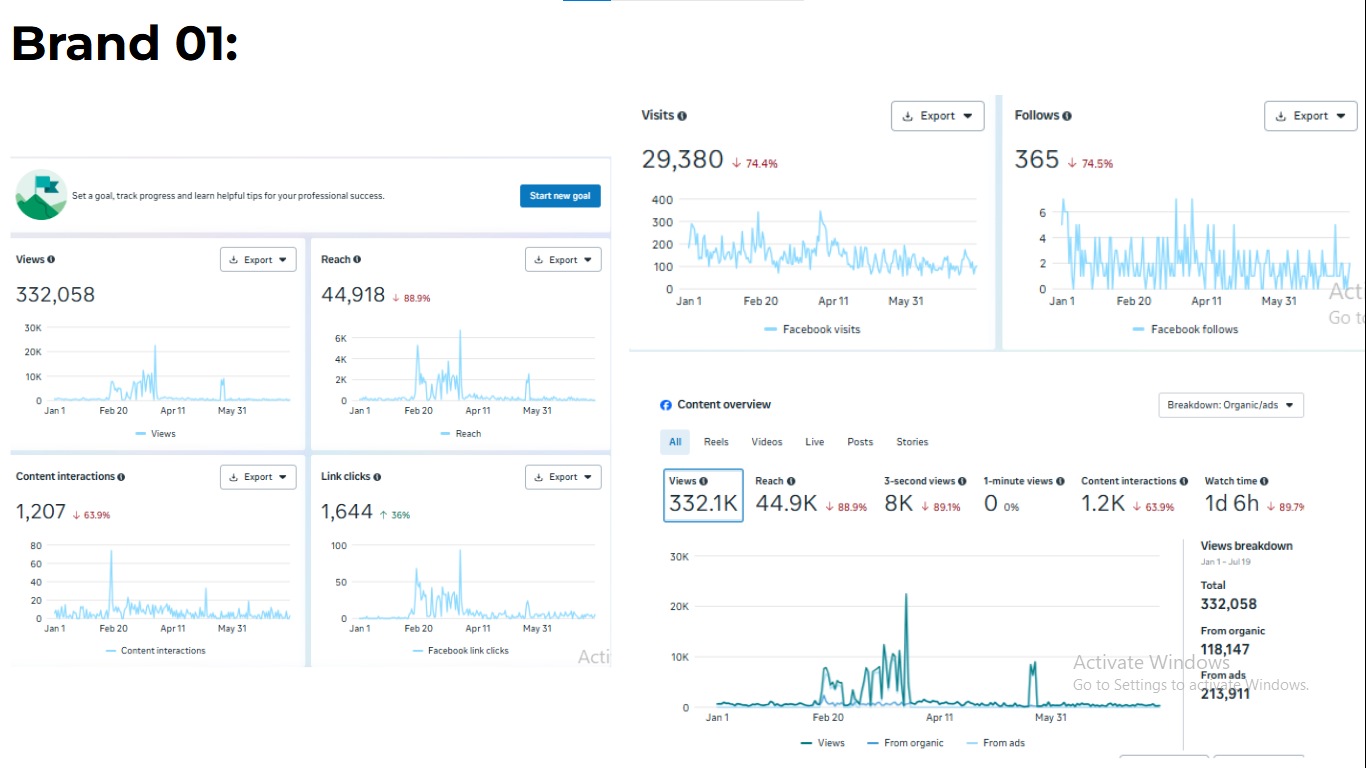Click the info icon next to Follows
Image resolution: width=1366 pixels, height=768 pixels.
click(1067, 116)
